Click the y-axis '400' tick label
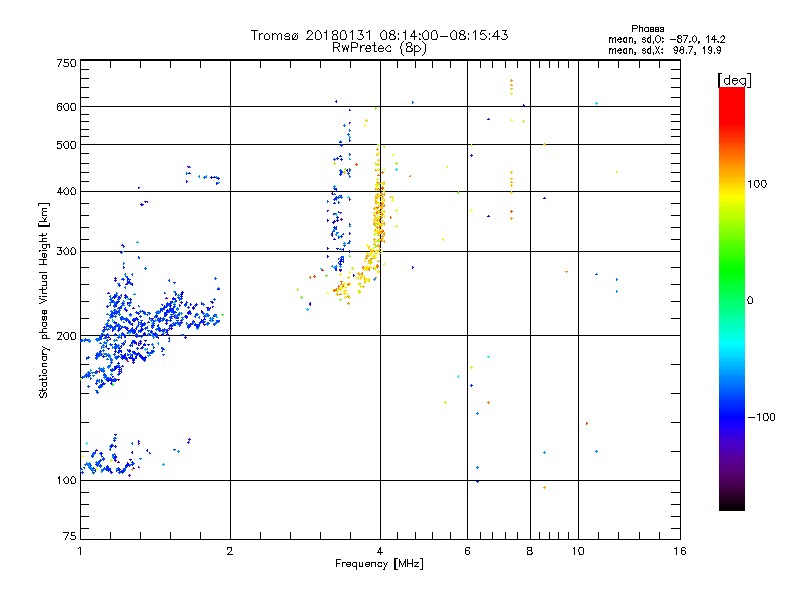 66,191
